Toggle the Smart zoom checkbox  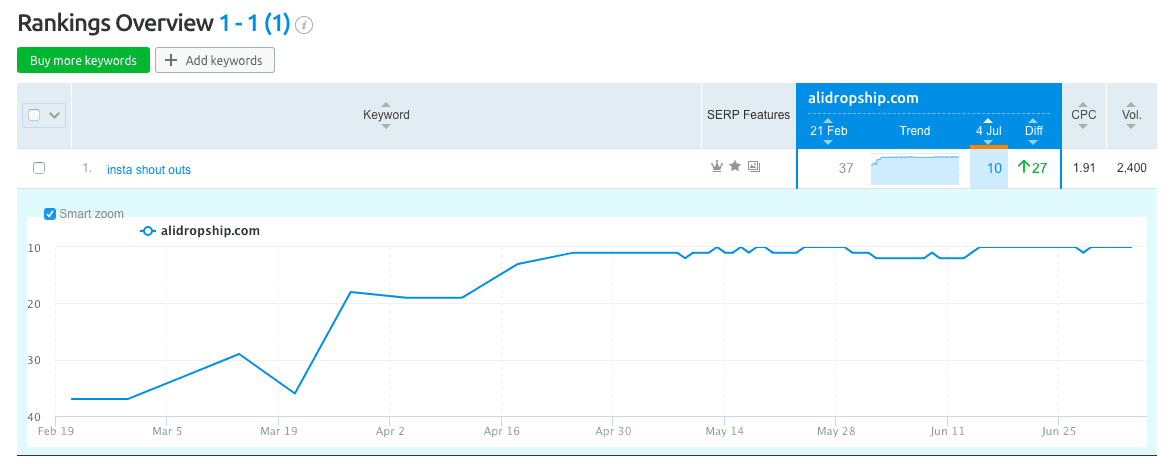pyautogui.click(x=50, y=214)
